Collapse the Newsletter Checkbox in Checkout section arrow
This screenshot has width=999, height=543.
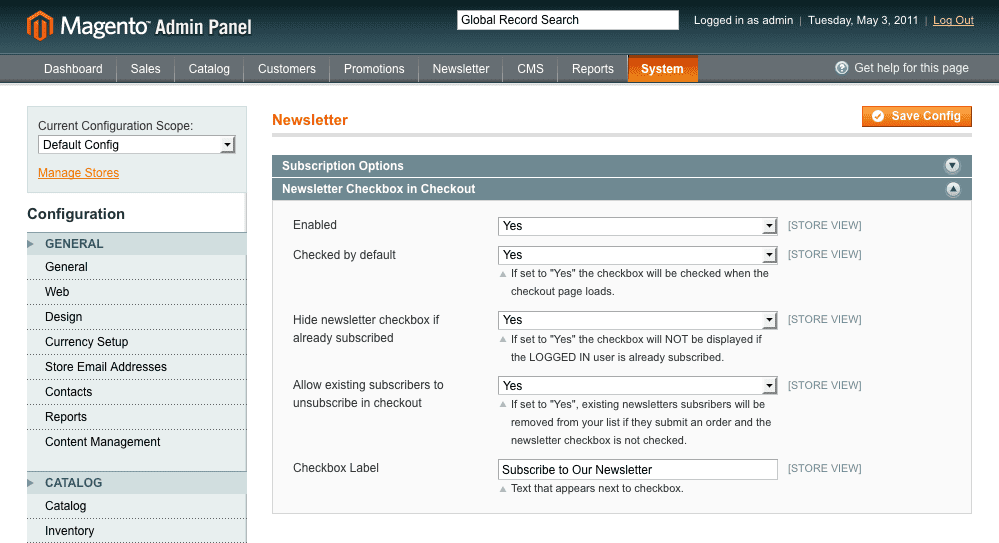tap(952, 189)
